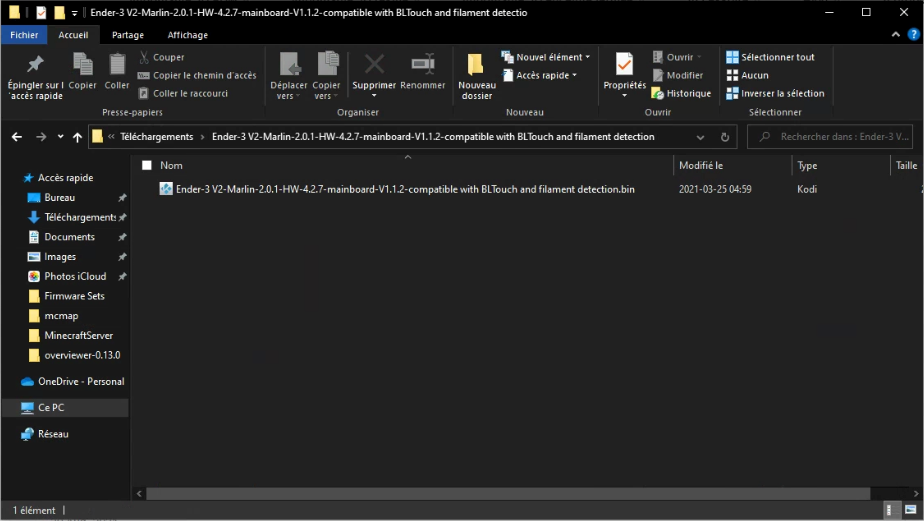The height and width of the screenshot is (521, 924).
Task: Open Déplacer vers menu
Action: coord(289,77)
